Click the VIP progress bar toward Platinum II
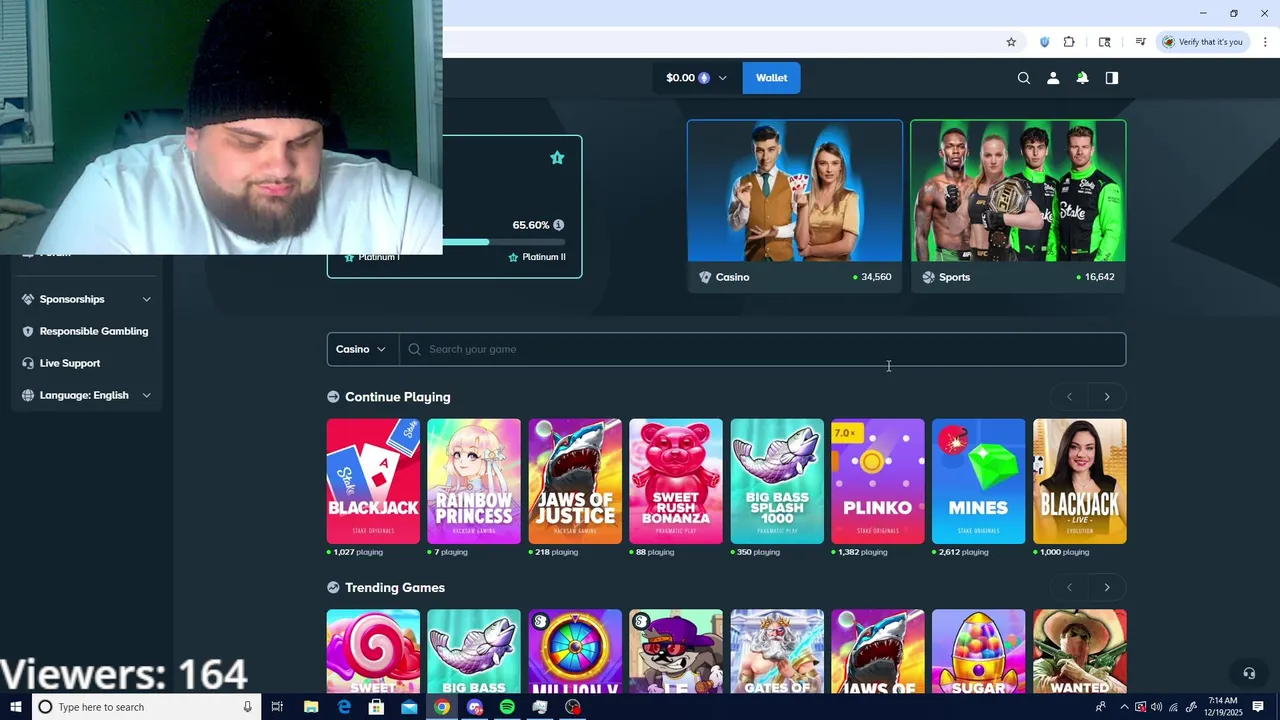 click(504, 242)
